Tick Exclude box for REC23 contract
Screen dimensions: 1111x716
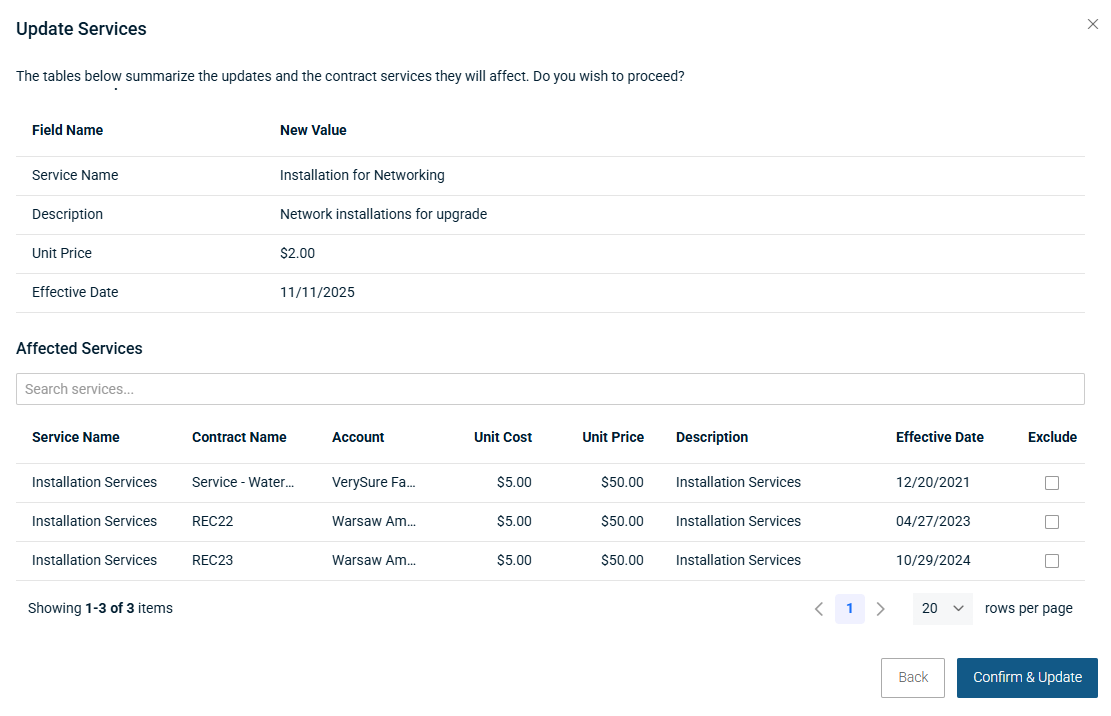pyautogui.click(x=1051, y=561)
